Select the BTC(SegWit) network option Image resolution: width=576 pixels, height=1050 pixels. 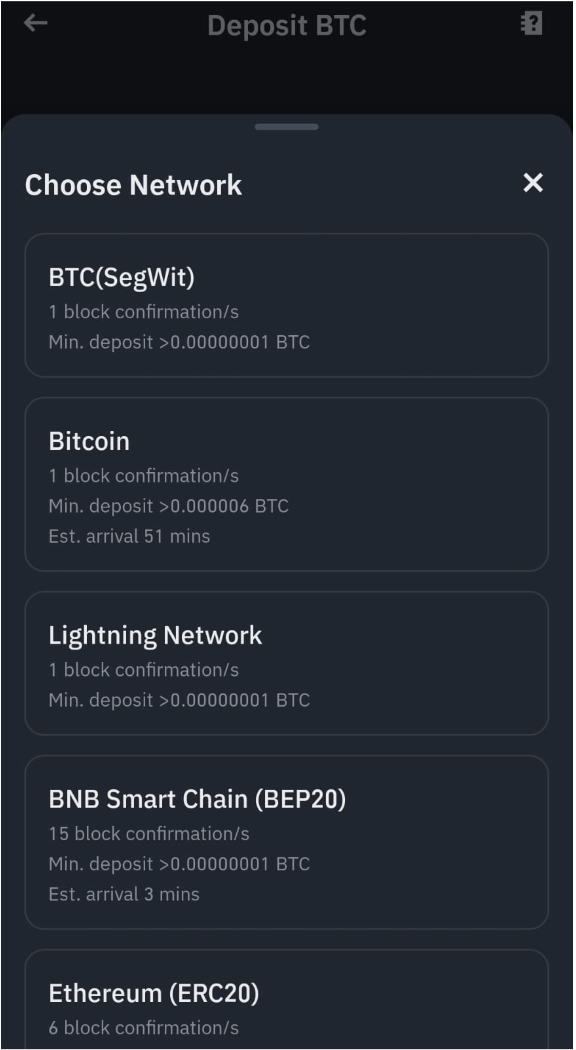[286, 305]
